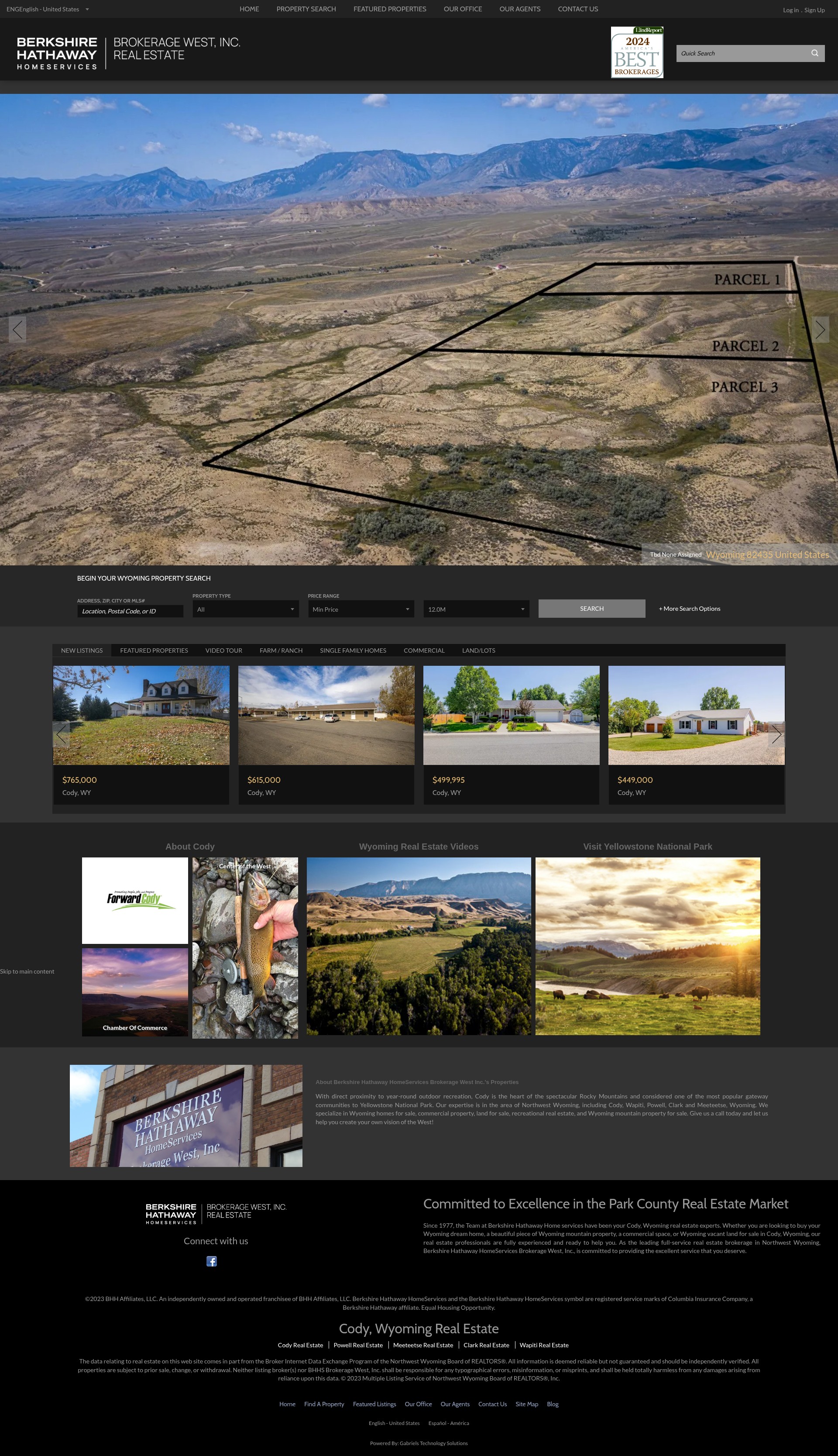Switch to Español - América language
Image resolution: width=838 pixels, height=1456 pixels.
[448, 1423]
